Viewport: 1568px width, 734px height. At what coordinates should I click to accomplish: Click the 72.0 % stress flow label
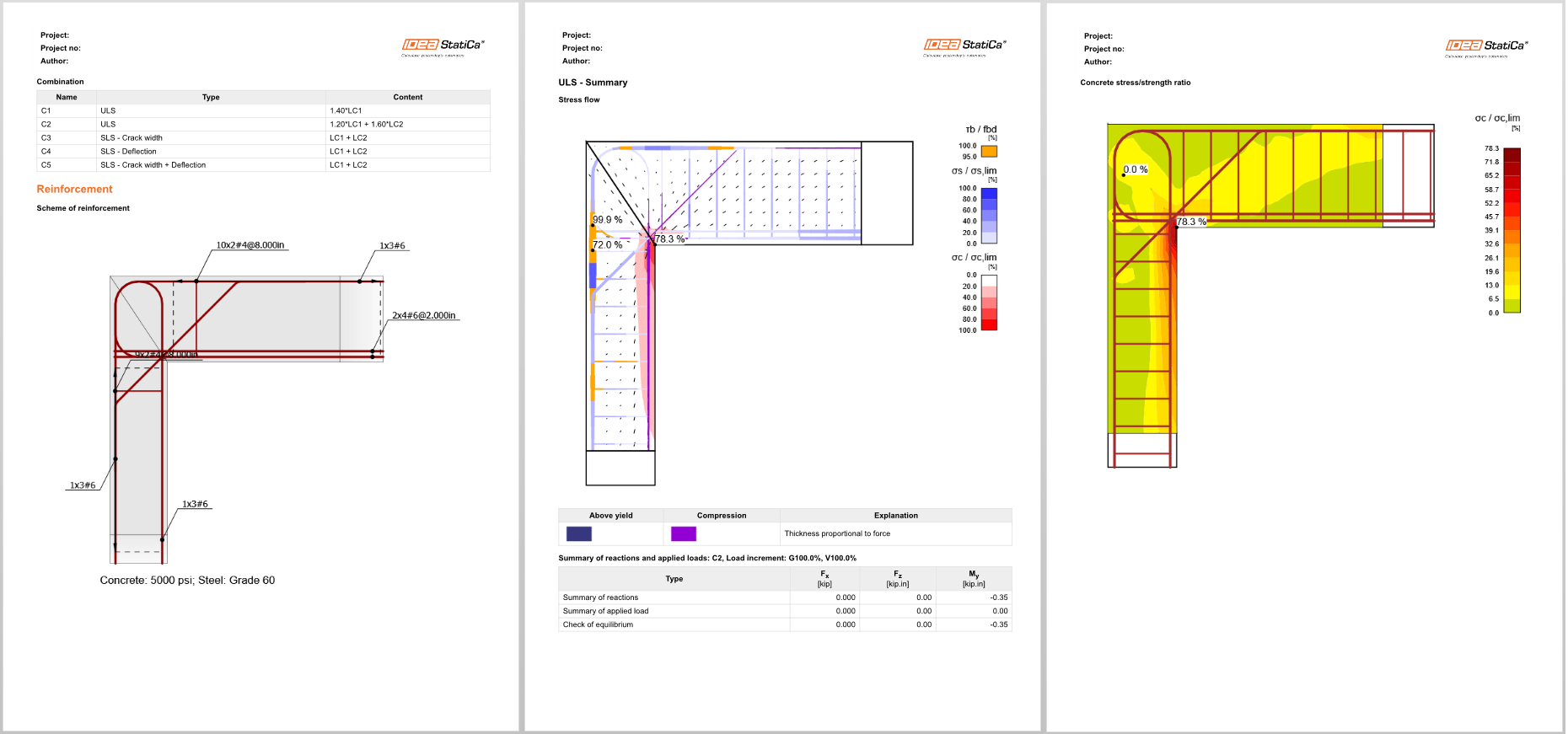click(x=607, y=245)
